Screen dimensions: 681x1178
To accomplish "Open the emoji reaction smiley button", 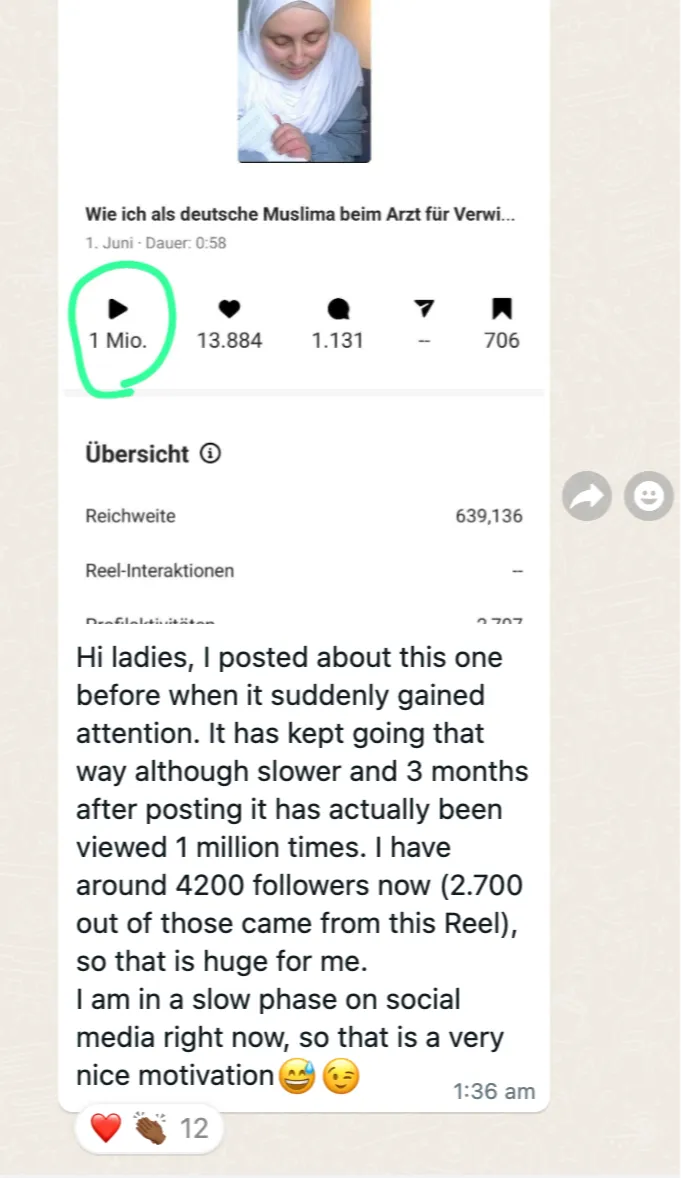I will [x=649, y=496].
